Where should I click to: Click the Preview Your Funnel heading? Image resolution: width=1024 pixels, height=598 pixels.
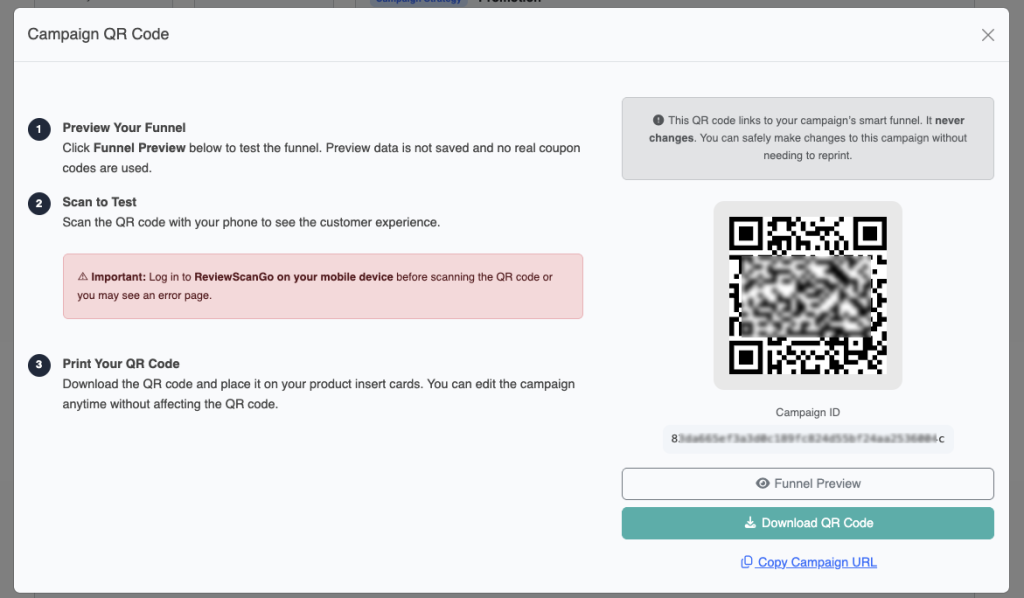(x=124, y=128)
